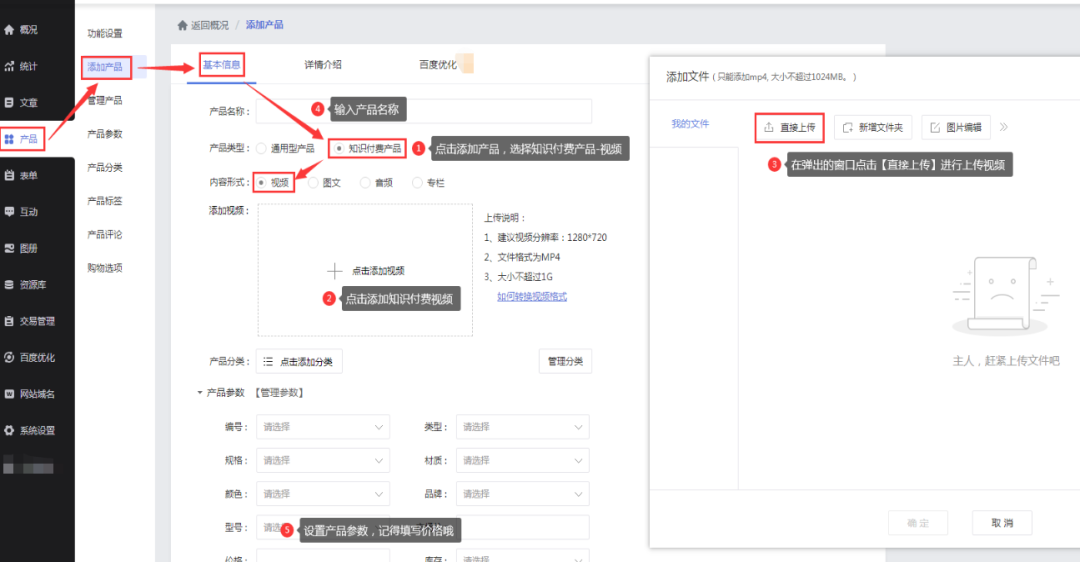Click the plus icon to add video
Screen dimensions: 1080x562
pyautogui.click(x=335, y=270)
